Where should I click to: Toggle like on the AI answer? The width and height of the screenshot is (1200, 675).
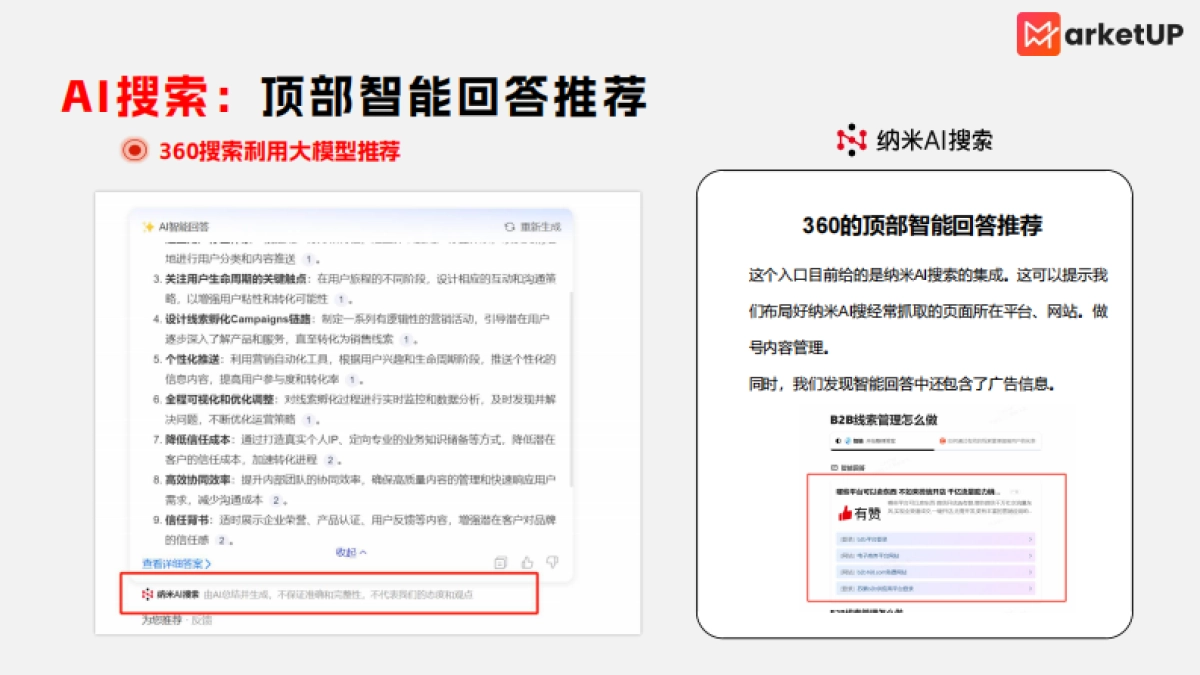(527, 560)
